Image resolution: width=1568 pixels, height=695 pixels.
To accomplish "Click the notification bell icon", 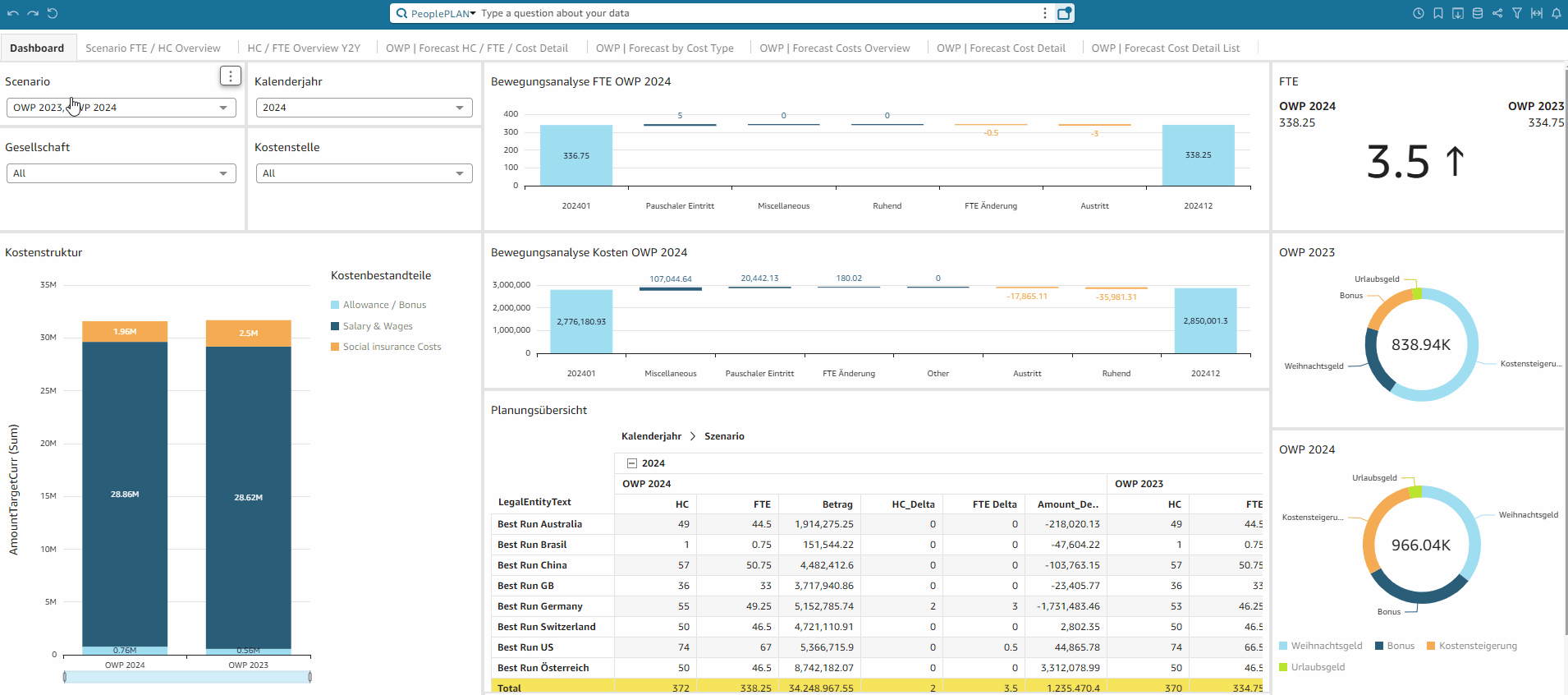I will click(x=1557, y=13).
